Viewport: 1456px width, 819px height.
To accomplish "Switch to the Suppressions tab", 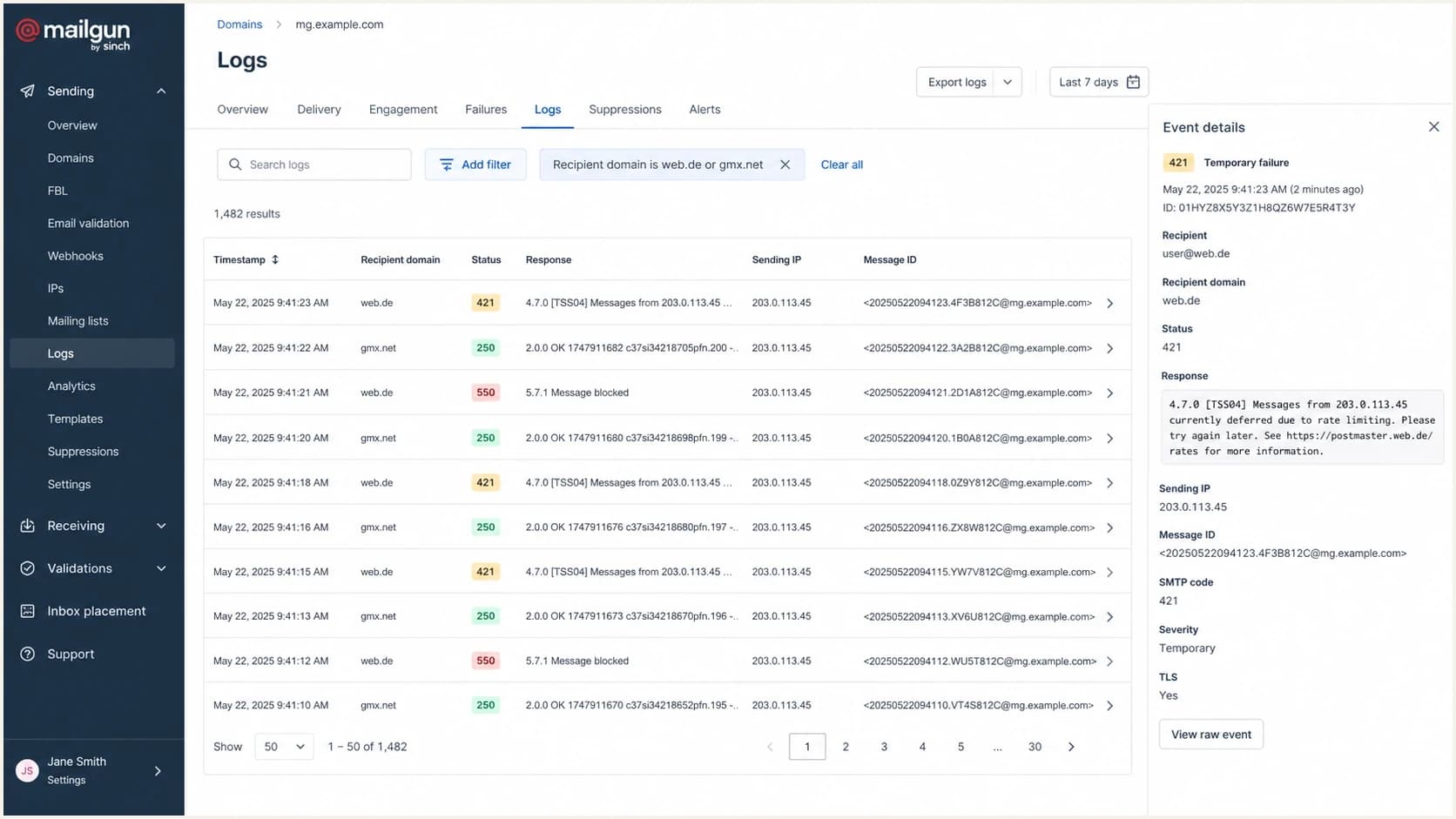I will click(x=625, y=110).
